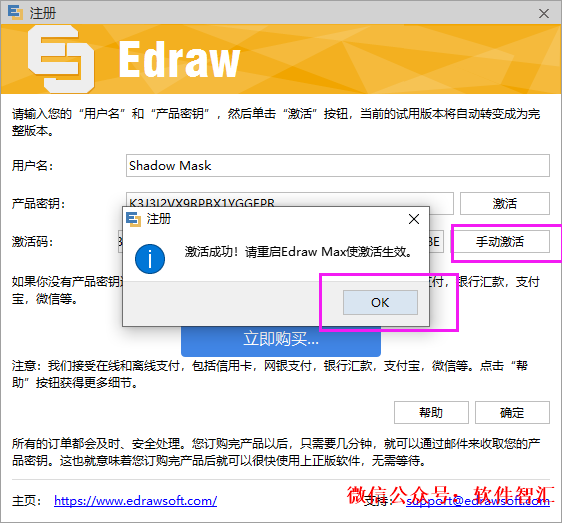Click the 立即购买 button
The height and width of the screenshot is (523, 562).
pos(281,339)
